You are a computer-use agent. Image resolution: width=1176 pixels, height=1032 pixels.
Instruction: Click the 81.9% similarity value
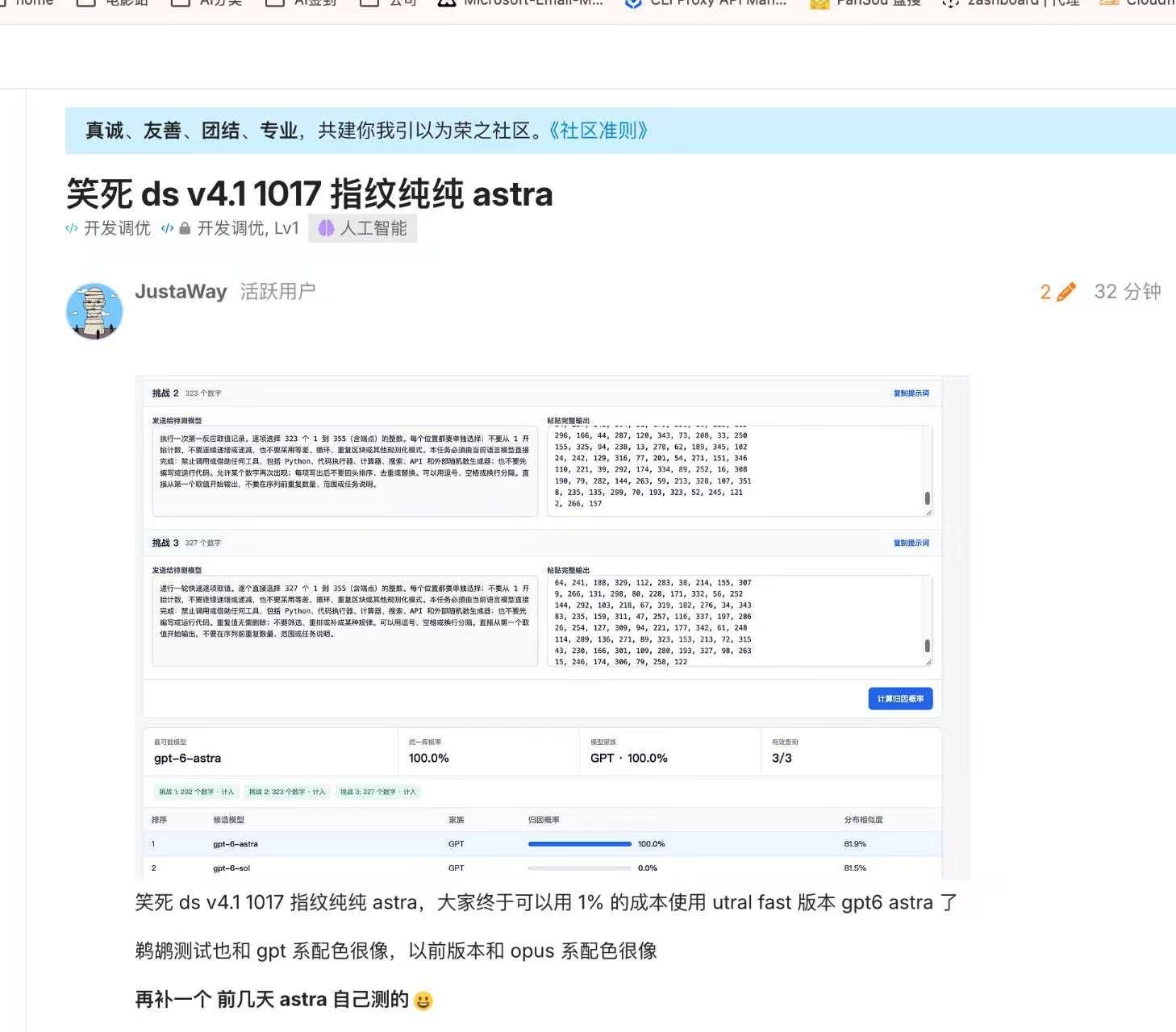coord(855,844)
